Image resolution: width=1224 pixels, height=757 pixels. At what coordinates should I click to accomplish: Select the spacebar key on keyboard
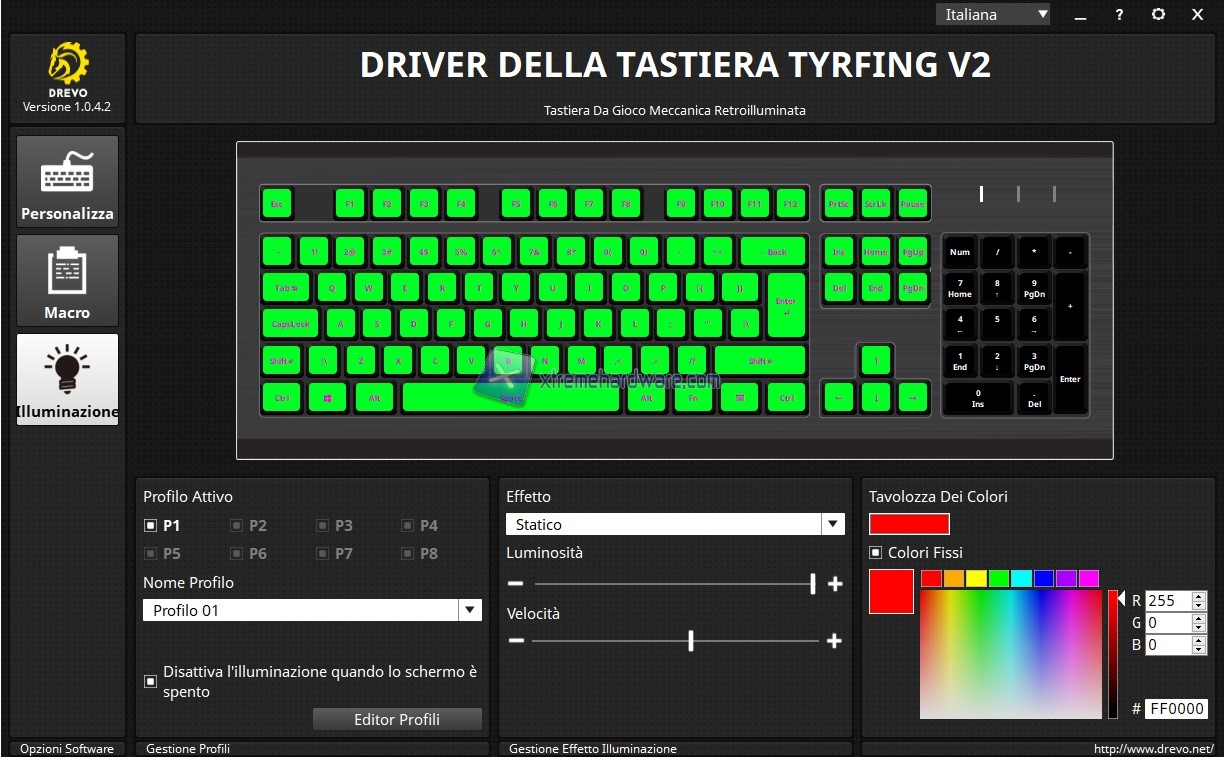click(x=512, y=397)
